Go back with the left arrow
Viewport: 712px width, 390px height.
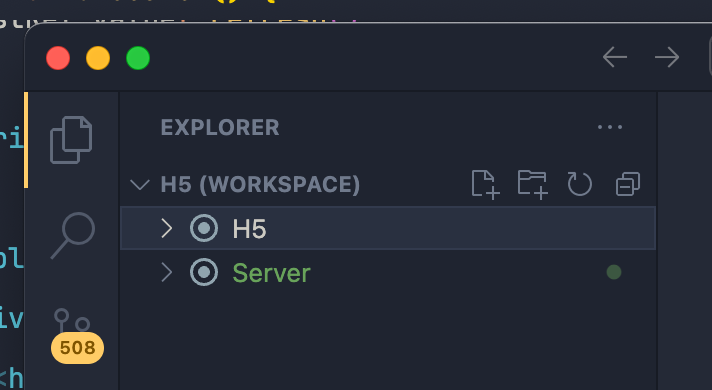[615, 57]
